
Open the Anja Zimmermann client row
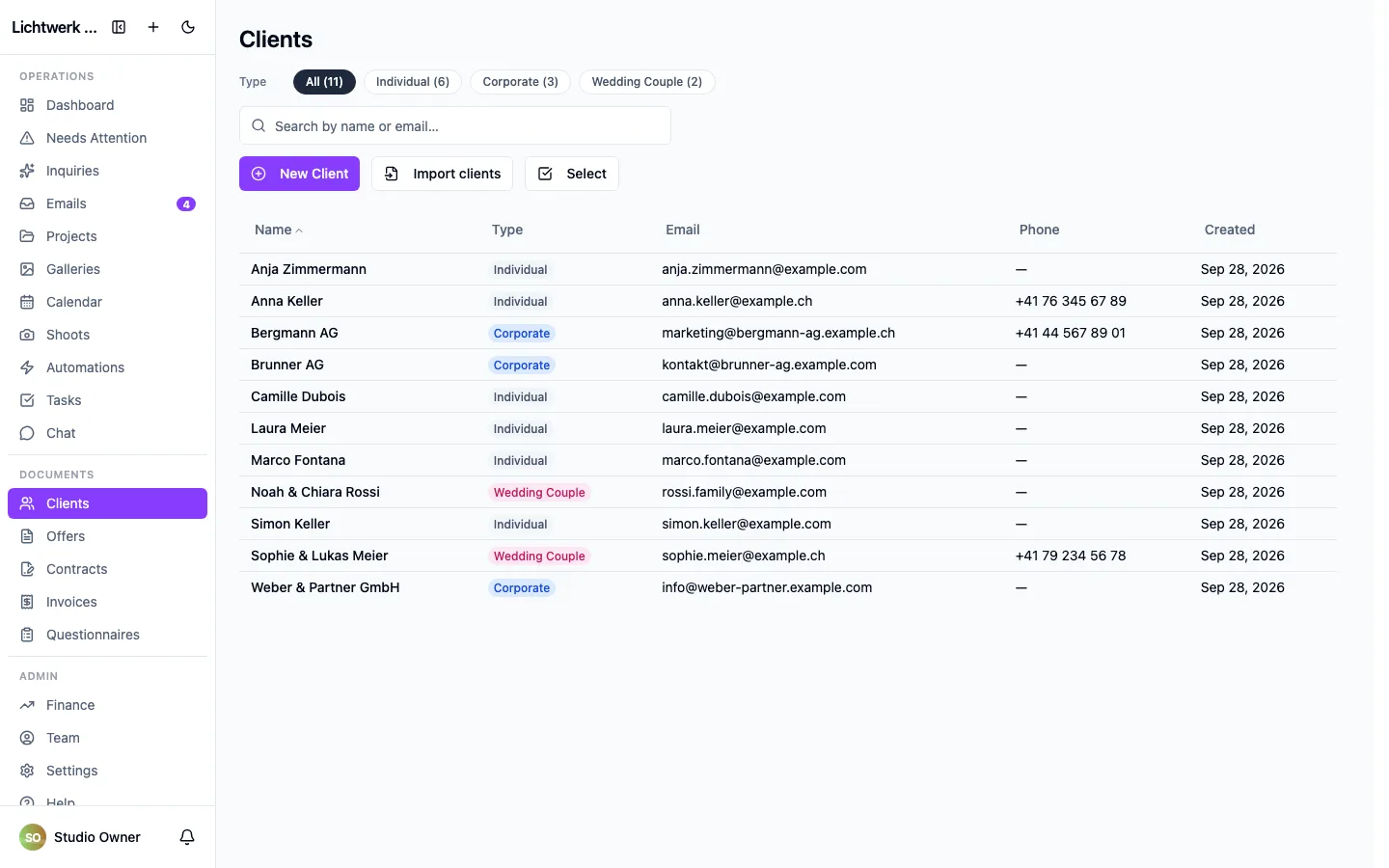tap(788, 269)
